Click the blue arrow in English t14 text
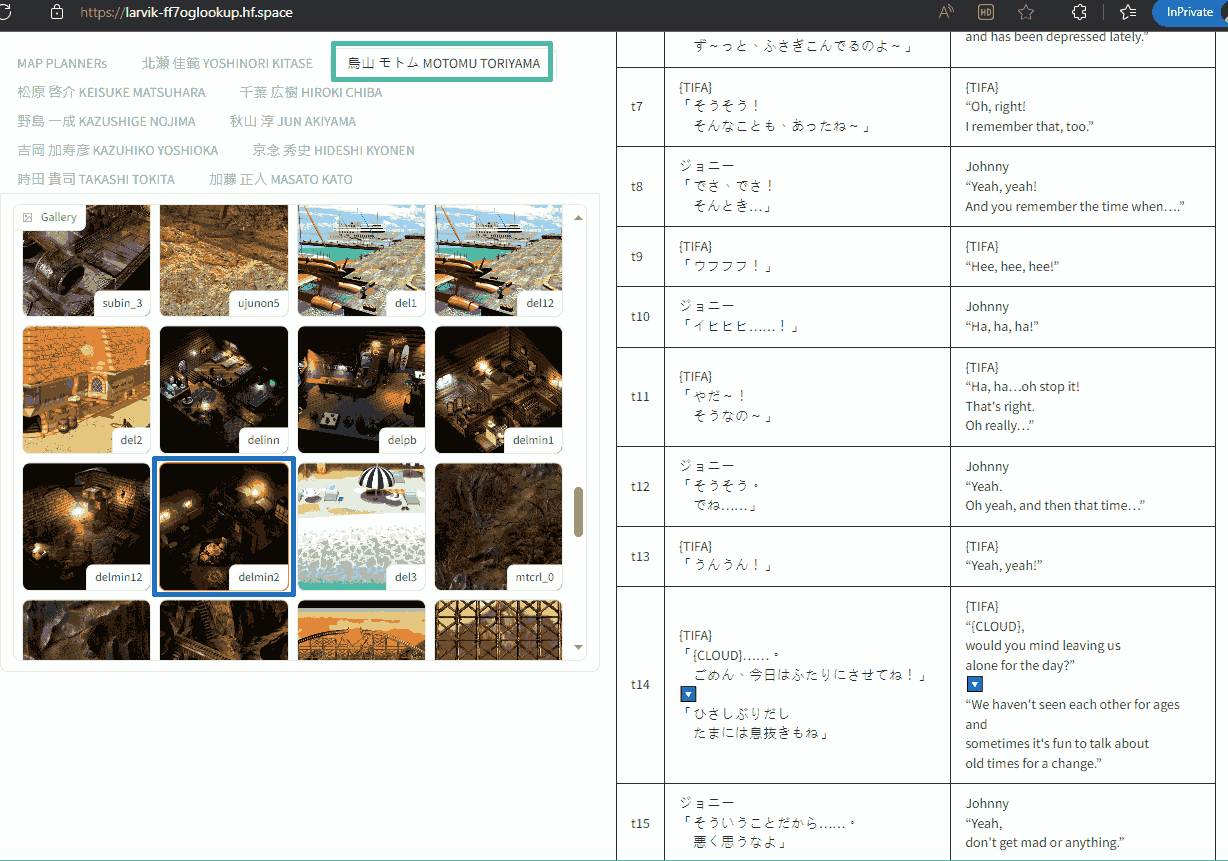This screenshot has width=1228, height=861. [x=974, y=684]
